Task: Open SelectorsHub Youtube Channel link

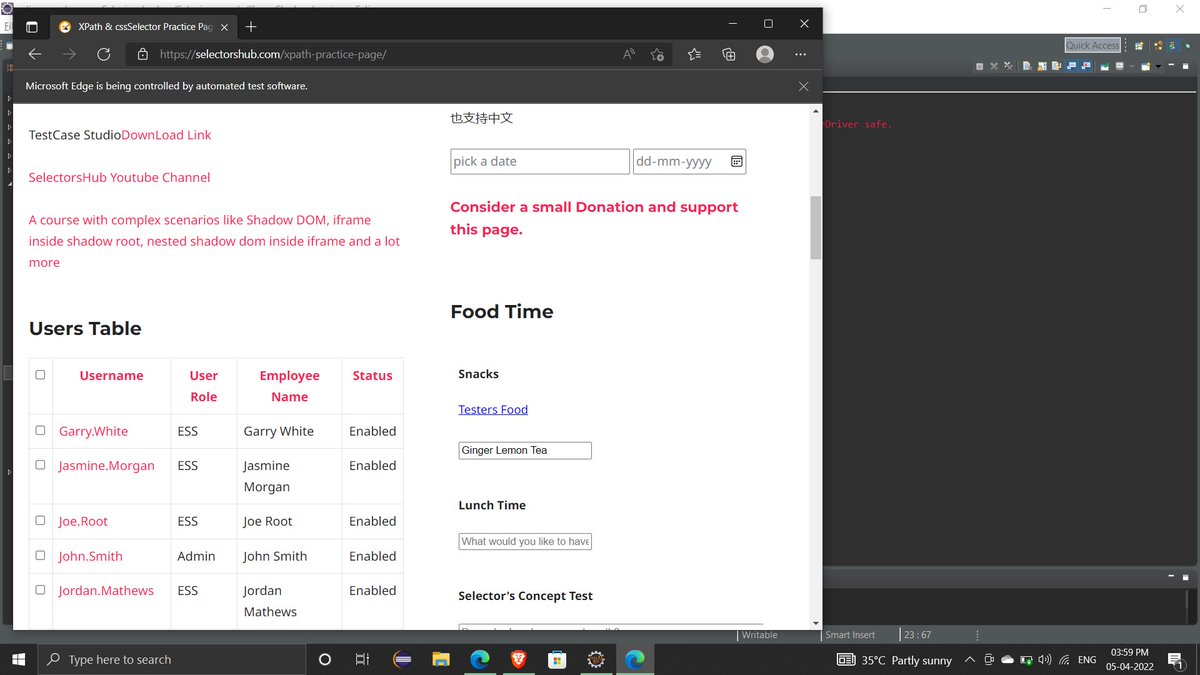Action: (x=119, y=177)
